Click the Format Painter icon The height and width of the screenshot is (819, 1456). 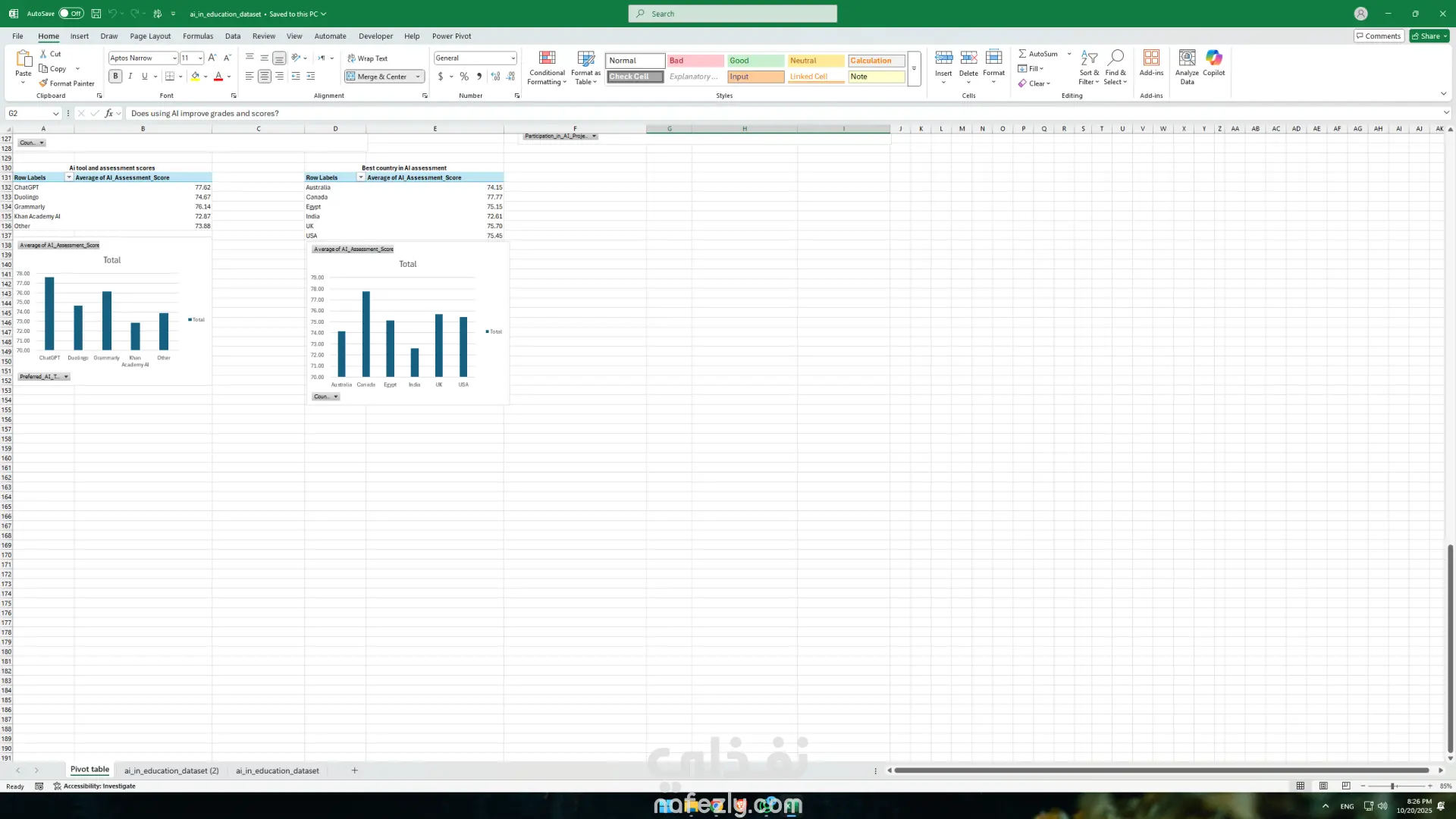point(44,83)
